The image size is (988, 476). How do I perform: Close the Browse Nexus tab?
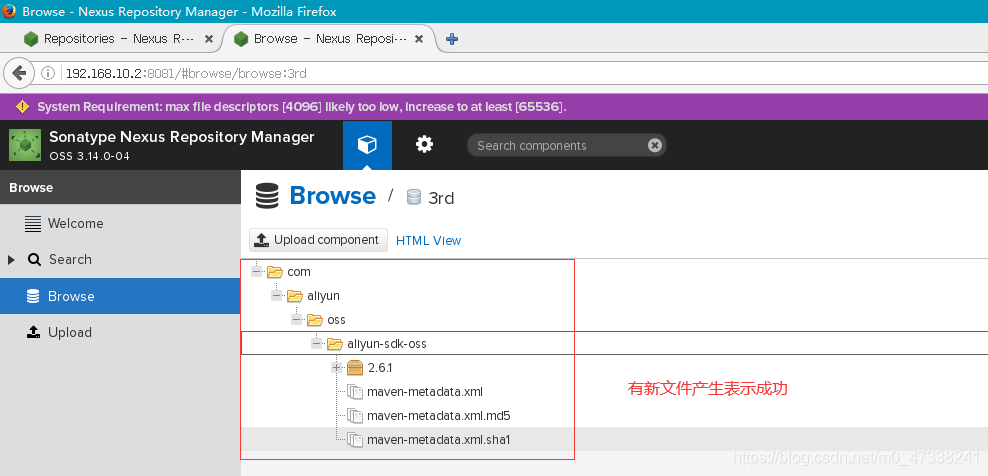pos(418,39)
